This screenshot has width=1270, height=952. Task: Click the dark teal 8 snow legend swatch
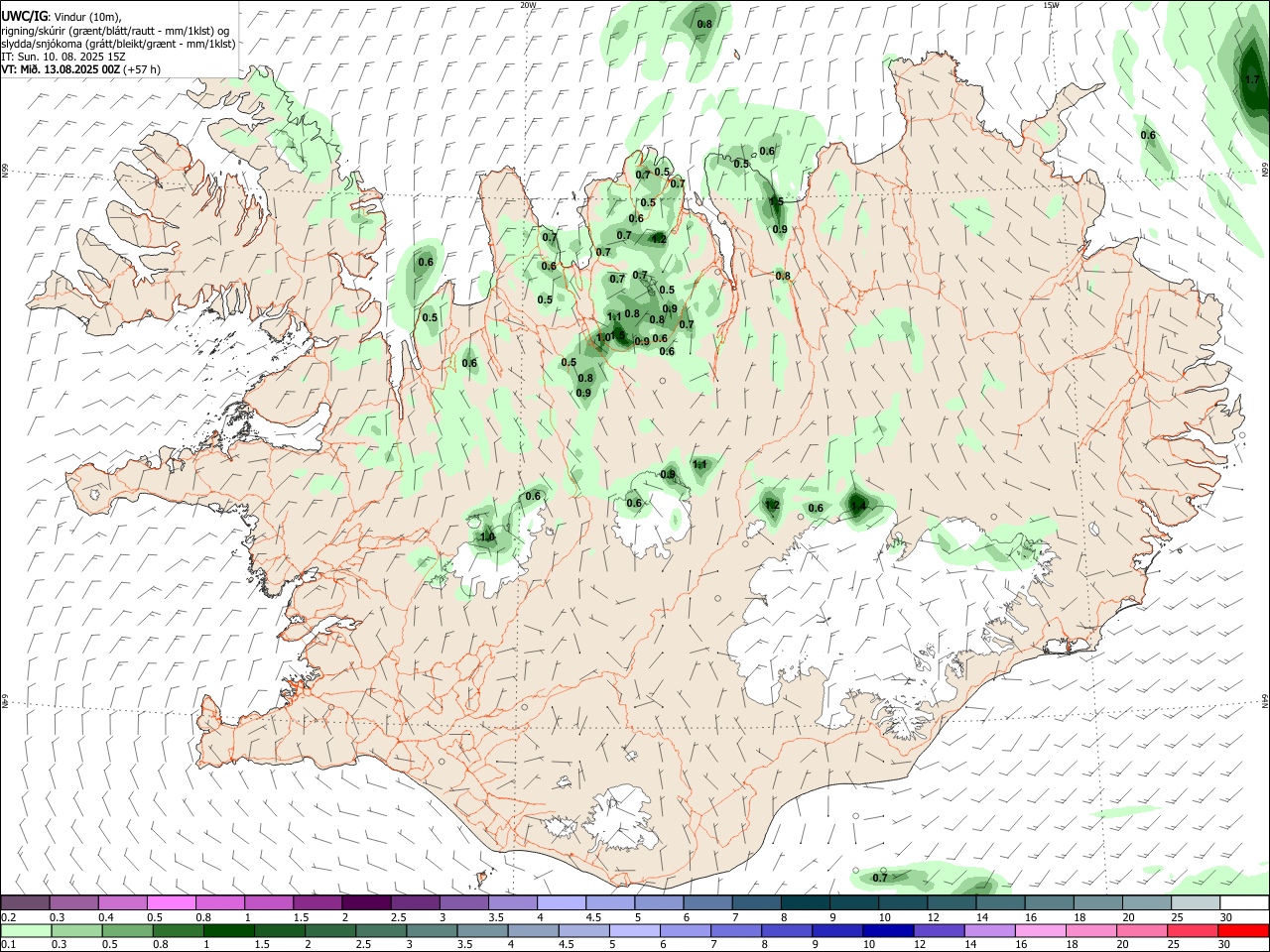(804, 902)
